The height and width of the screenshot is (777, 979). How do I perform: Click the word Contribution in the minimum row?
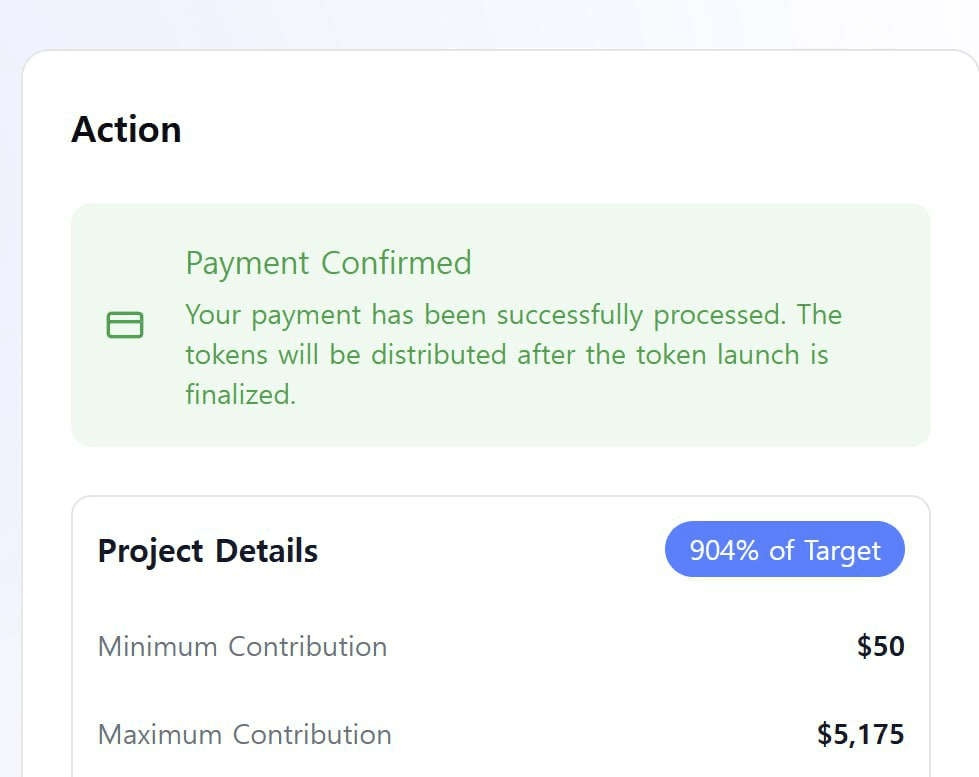tap(308, 646)
